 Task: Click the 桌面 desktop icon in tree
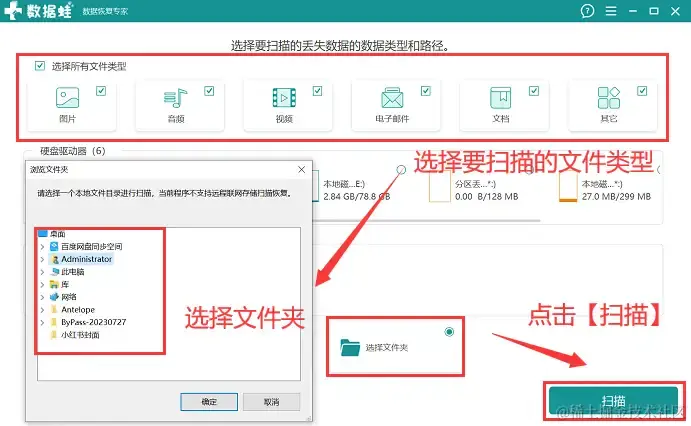pyautogui.click(x=43, y=233)
